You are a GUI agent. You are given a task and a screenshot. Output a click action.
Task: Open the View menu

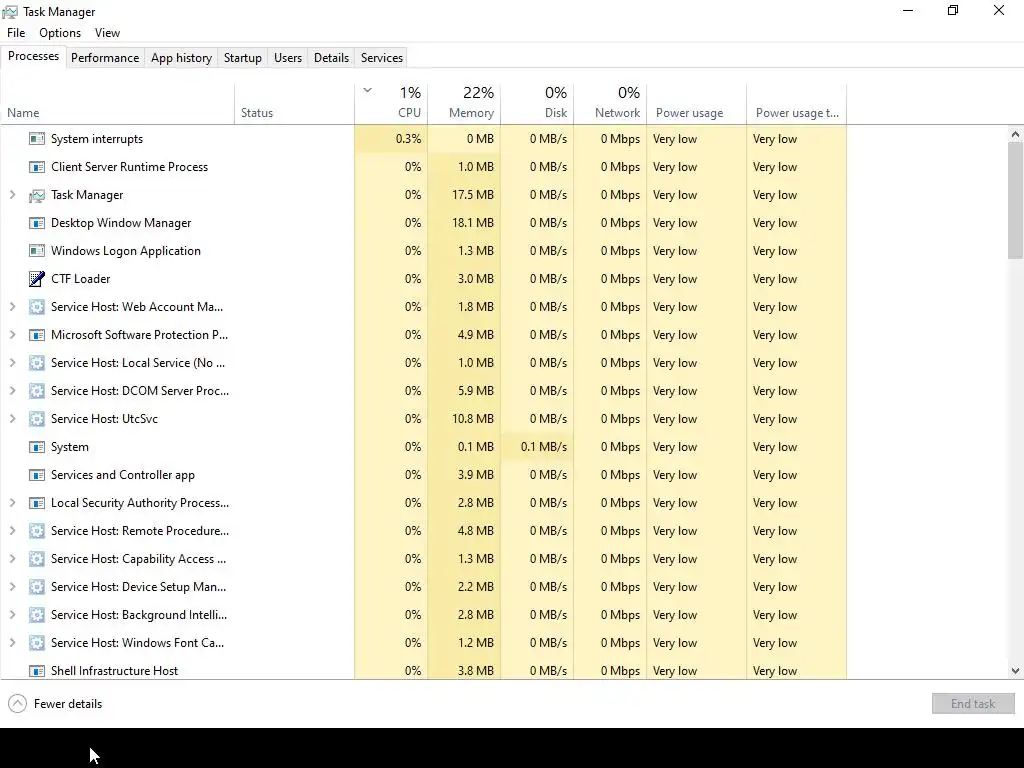(x=107, y=33)
